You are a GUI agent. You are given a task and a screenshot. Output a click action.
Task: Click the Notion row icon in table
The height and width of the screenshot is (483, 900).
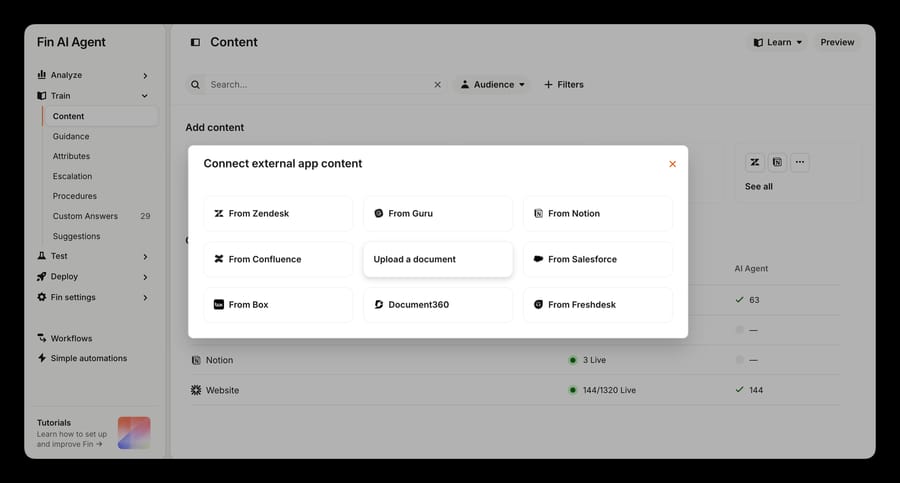[196, 360]
